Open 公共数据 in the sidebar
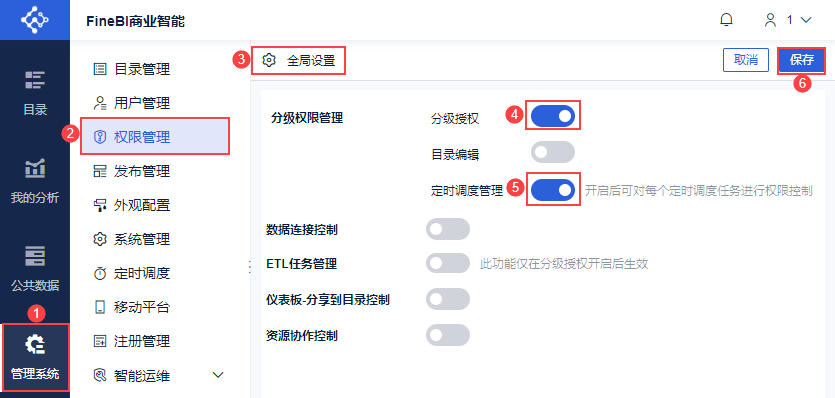This screenshot has height=398, width=835. coord(35,268)
